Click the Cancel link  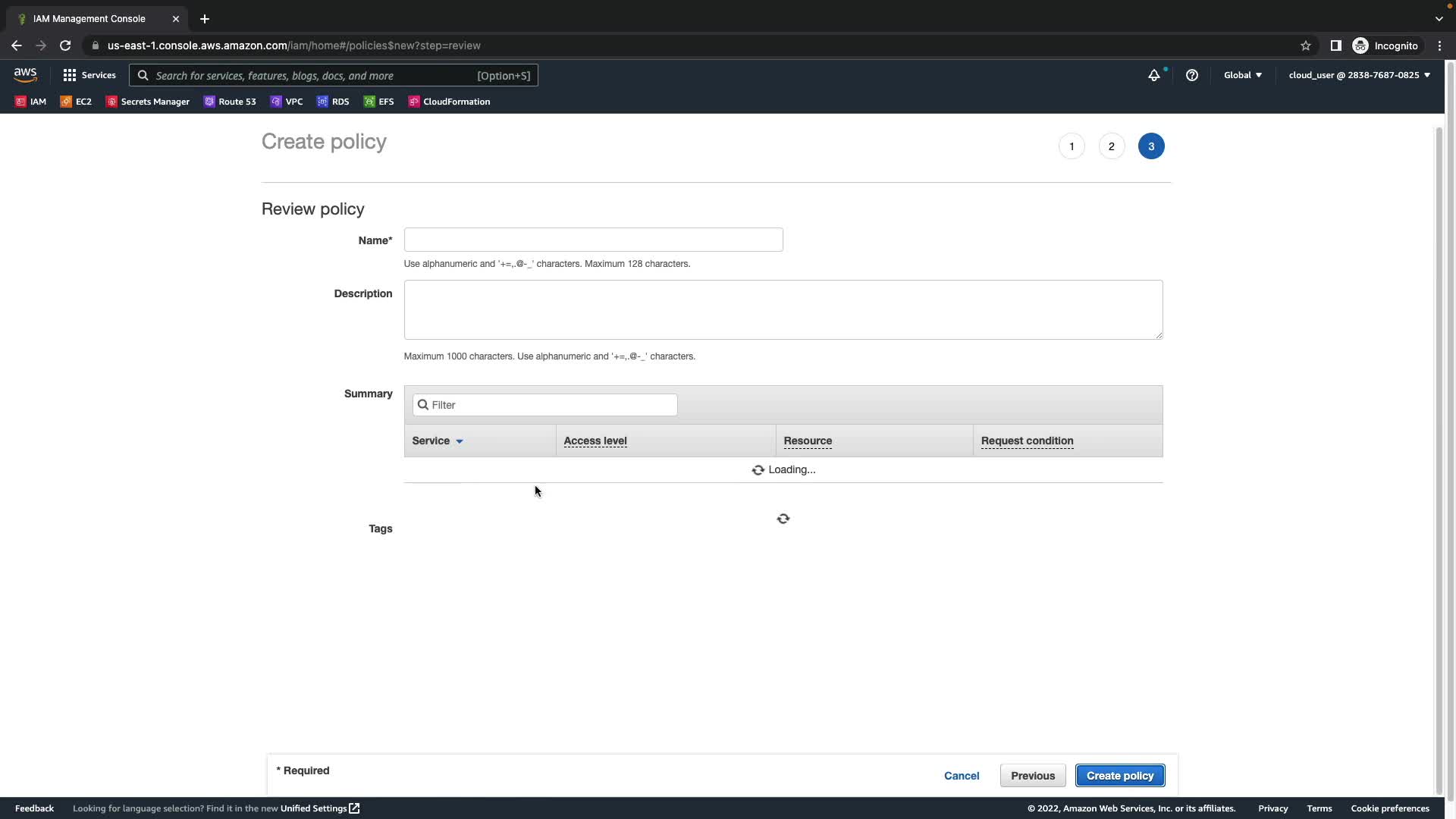coord(961,776)
